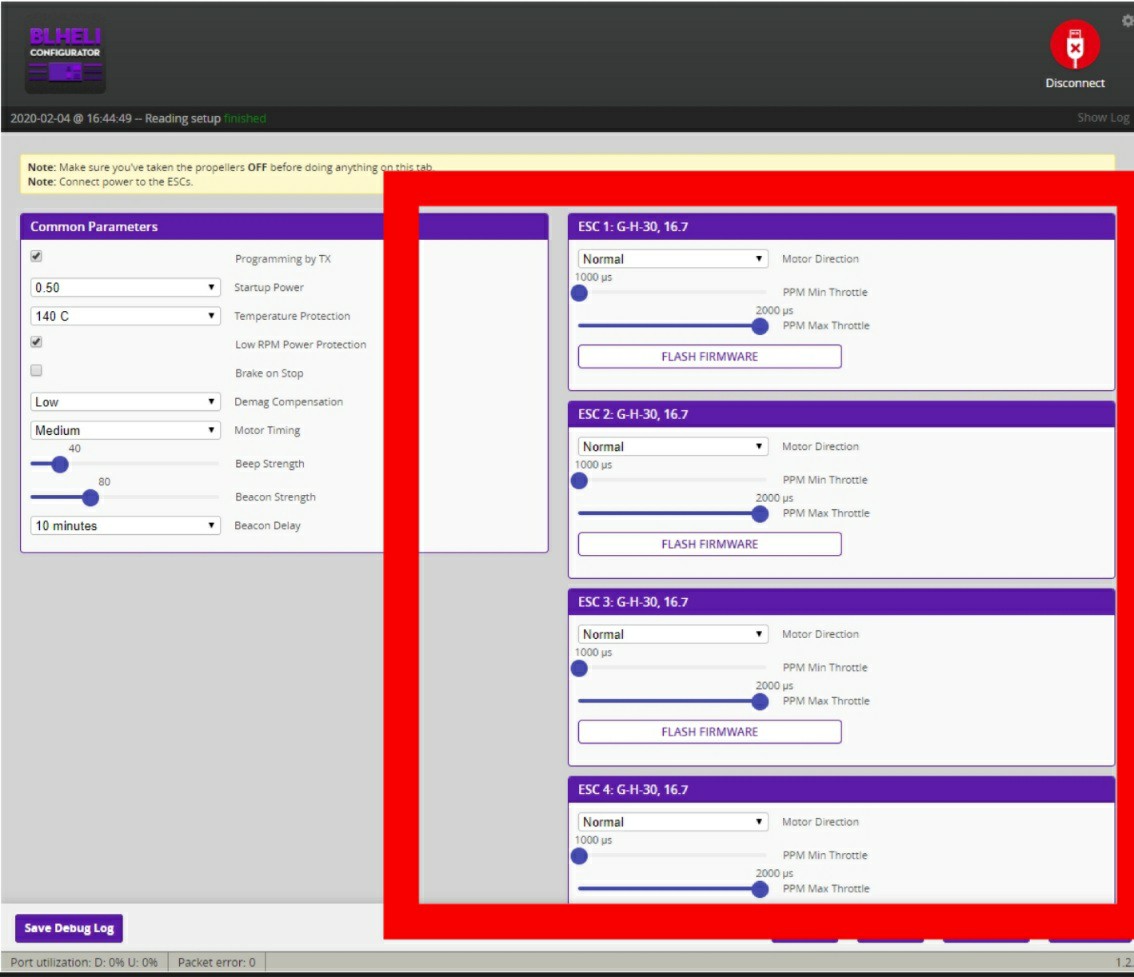Click the Port utilization status text

click(x=84, y=963)
